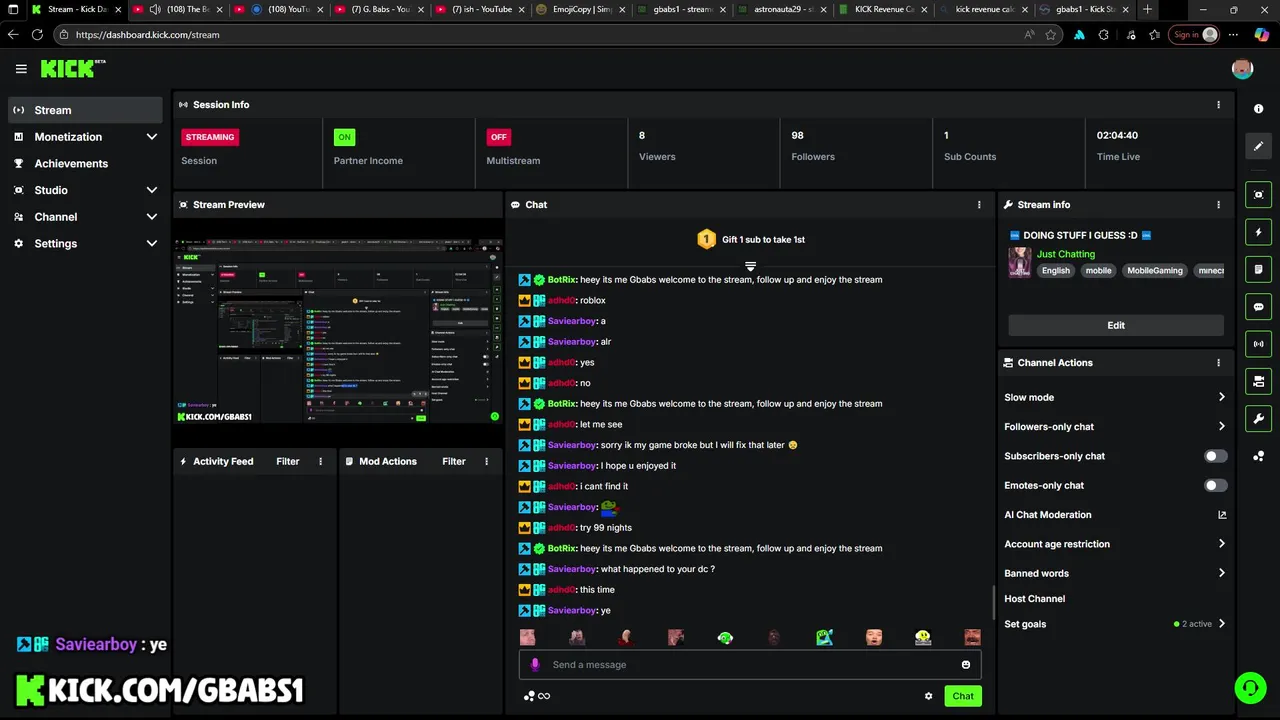The image size is (1280, 720).
Task: Toggle Subscribers-only chat switch
Action: click(1215, 456)
